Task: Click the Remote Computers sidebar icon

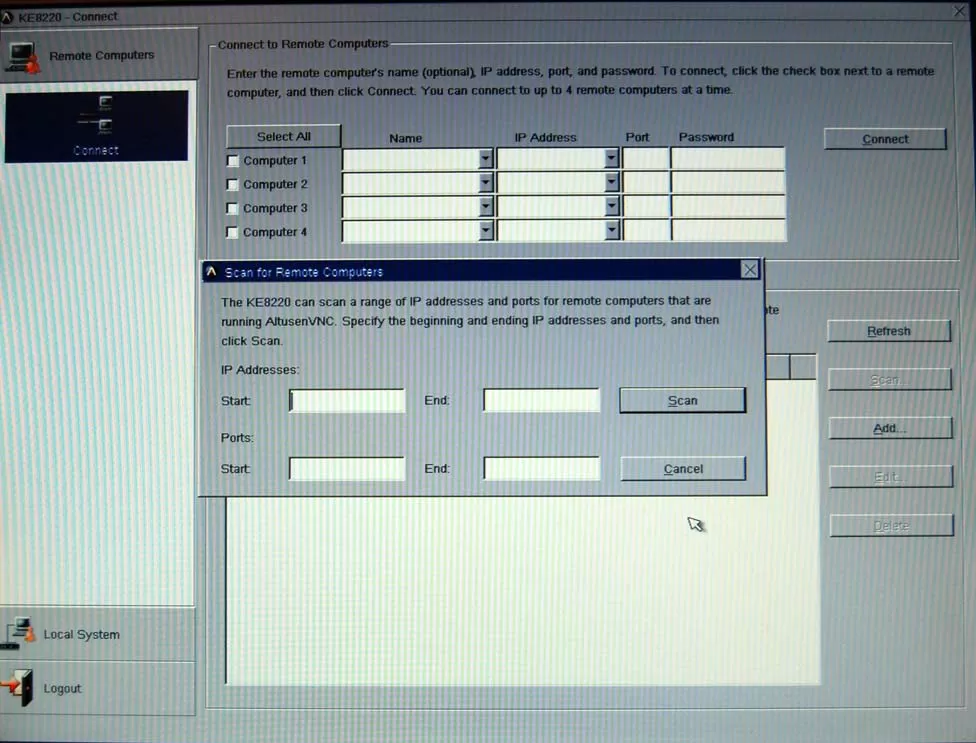Action: pyautogui.click(x=23, y=57)
